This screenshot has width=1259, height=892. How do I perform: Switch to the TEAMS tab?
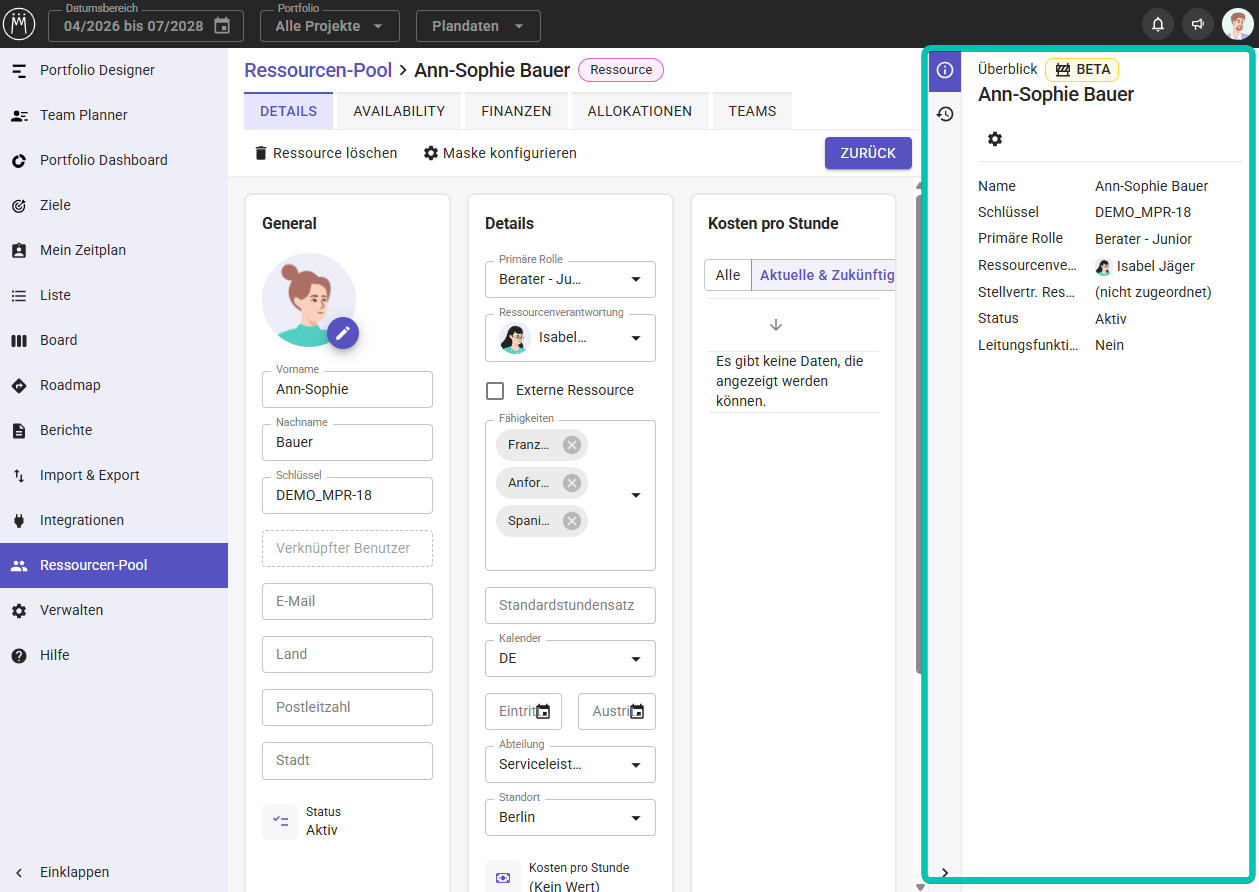tap(752, 111)
